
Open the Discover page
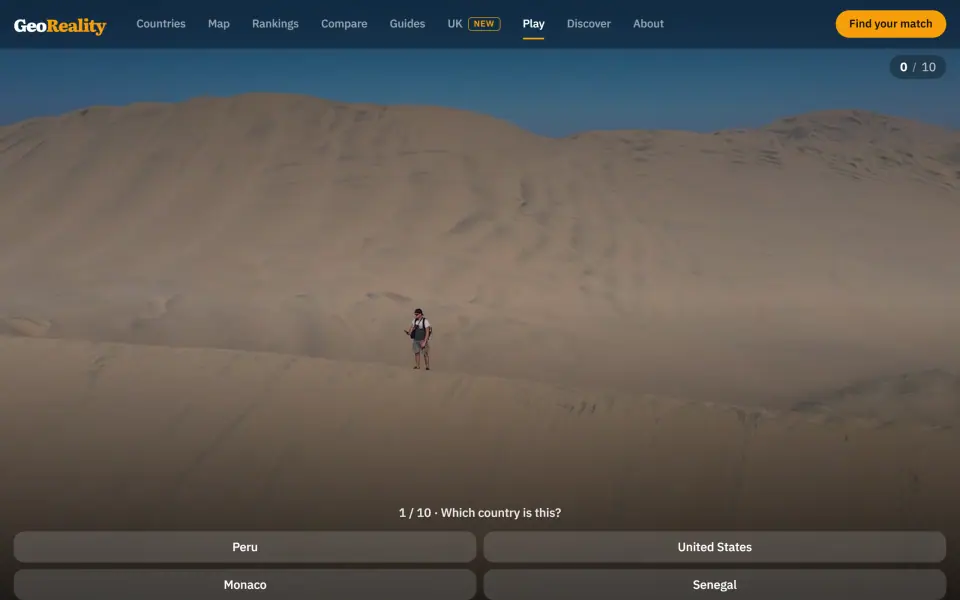click(x=588, y=24)
